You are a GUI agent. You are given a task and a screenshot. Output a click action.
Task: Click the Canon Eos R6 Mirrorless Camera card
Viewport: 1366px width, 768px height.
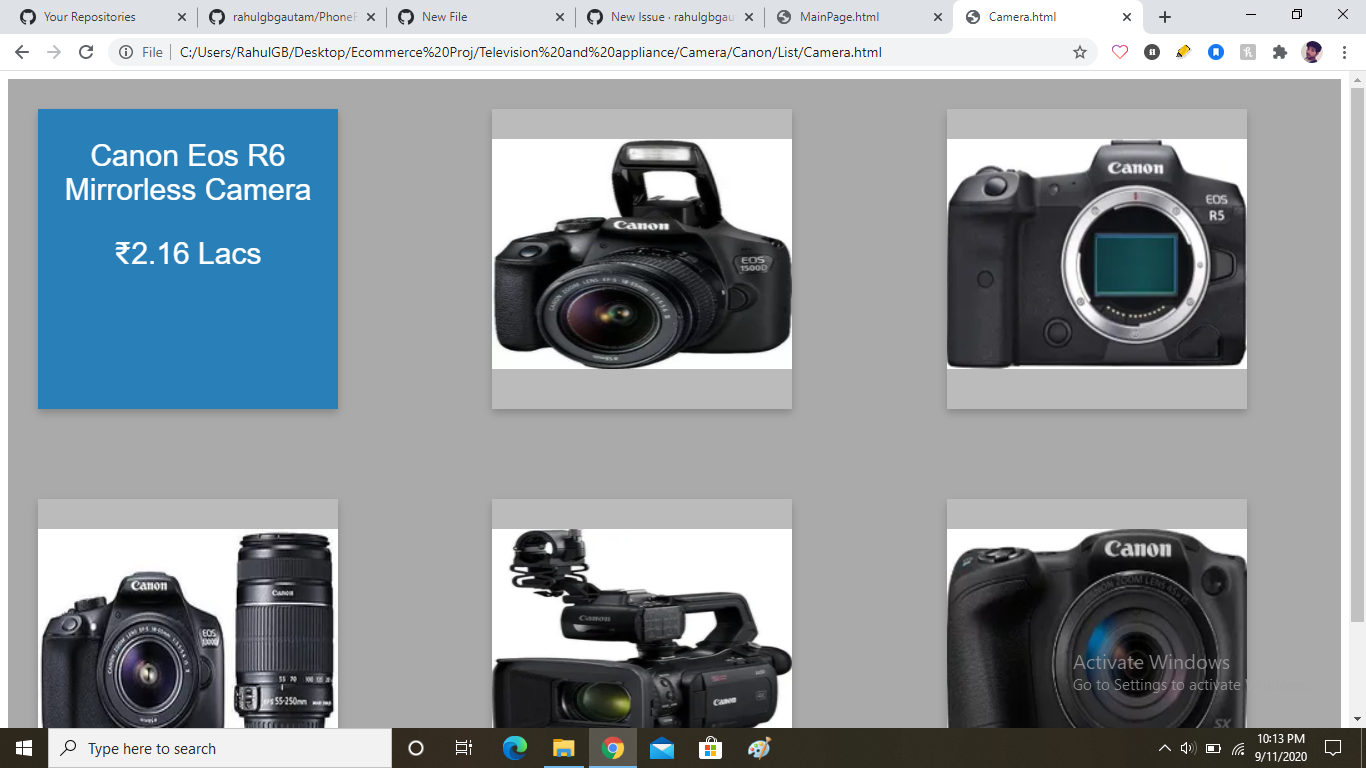point(188,259)
